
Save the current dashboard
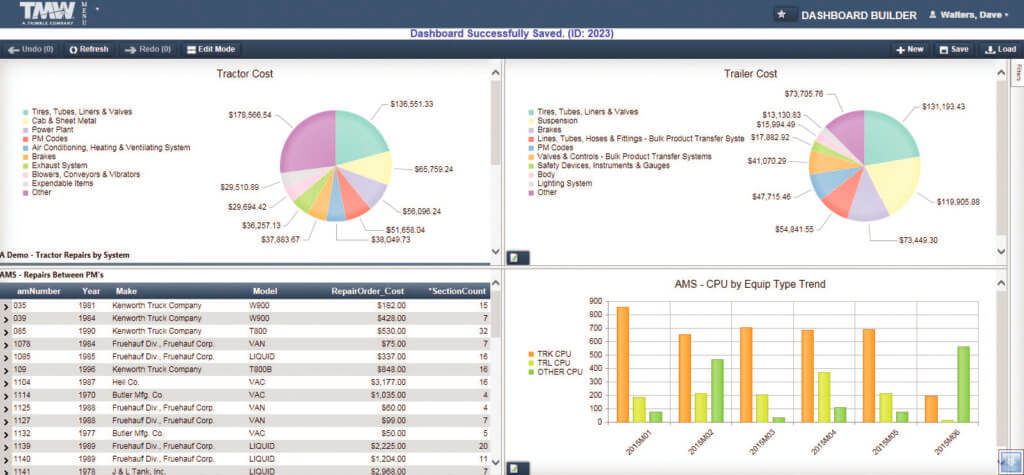953,49
